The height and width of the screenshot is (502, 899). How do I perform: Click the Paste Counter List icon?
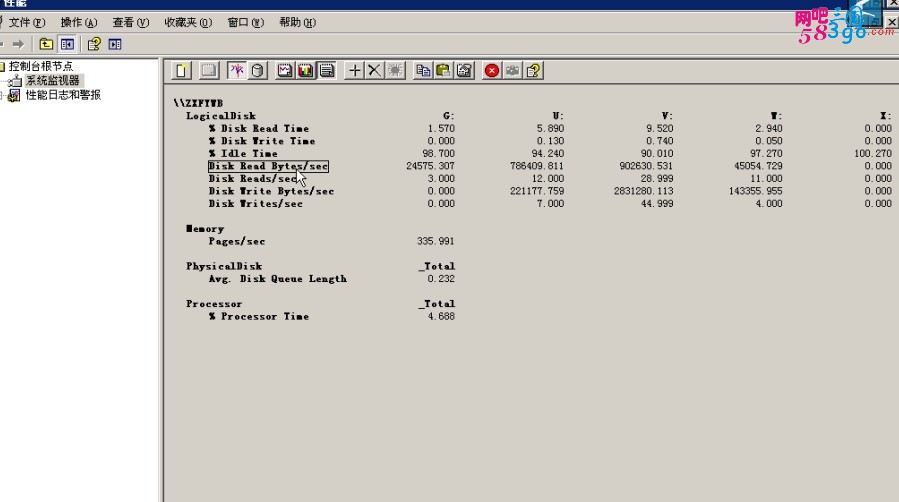pyautogui.click(x=443, y=70)
